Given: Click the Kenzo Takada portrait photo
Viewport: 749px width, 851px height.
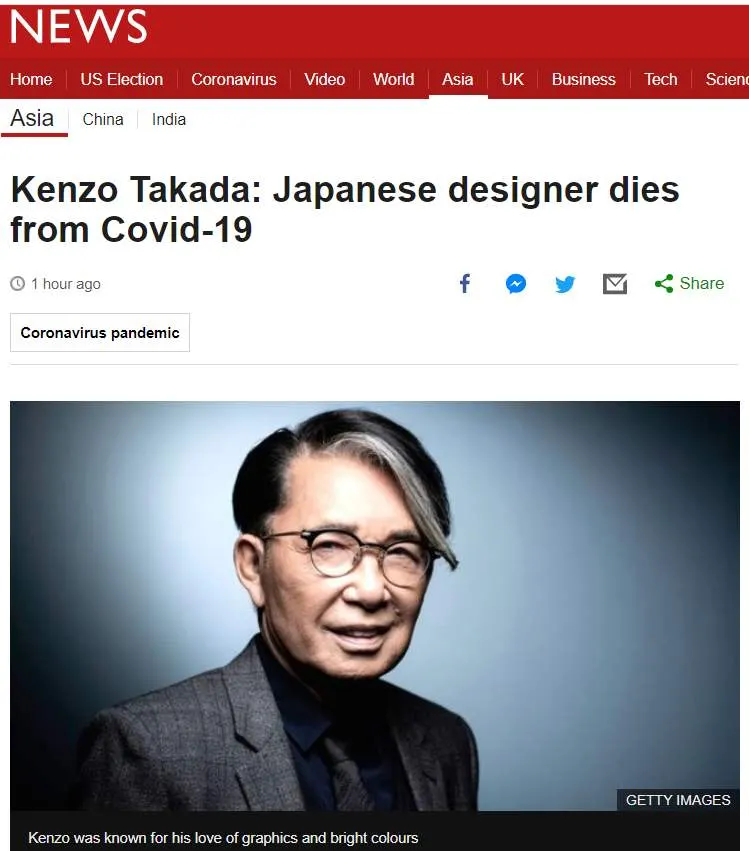Looking at the screenshot, I should pyautogui.click(x=374, y=606).
